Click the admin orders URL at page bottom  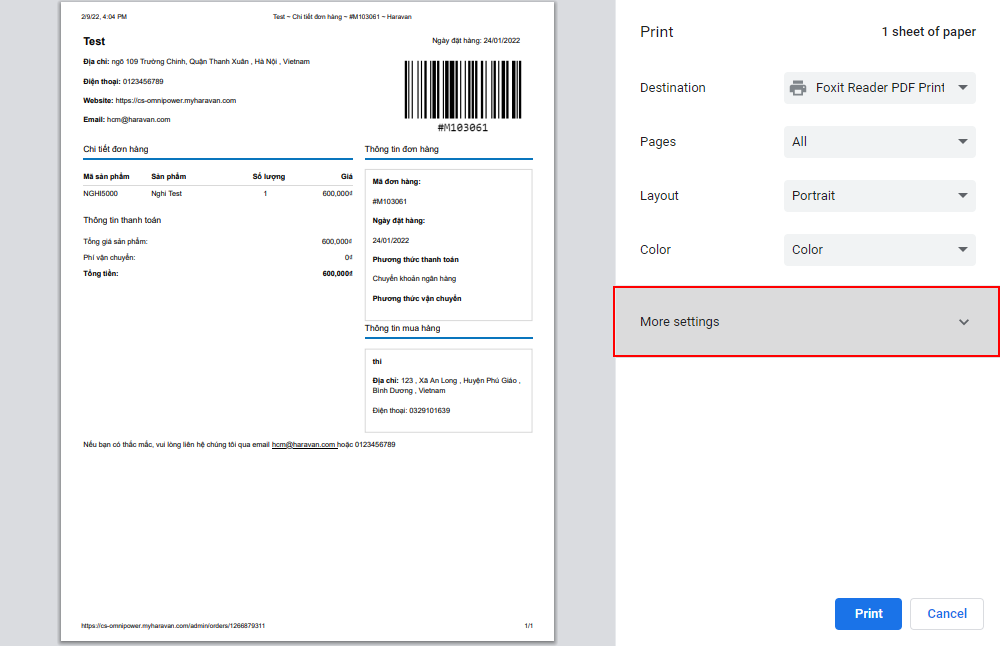(x=173, y=626)
